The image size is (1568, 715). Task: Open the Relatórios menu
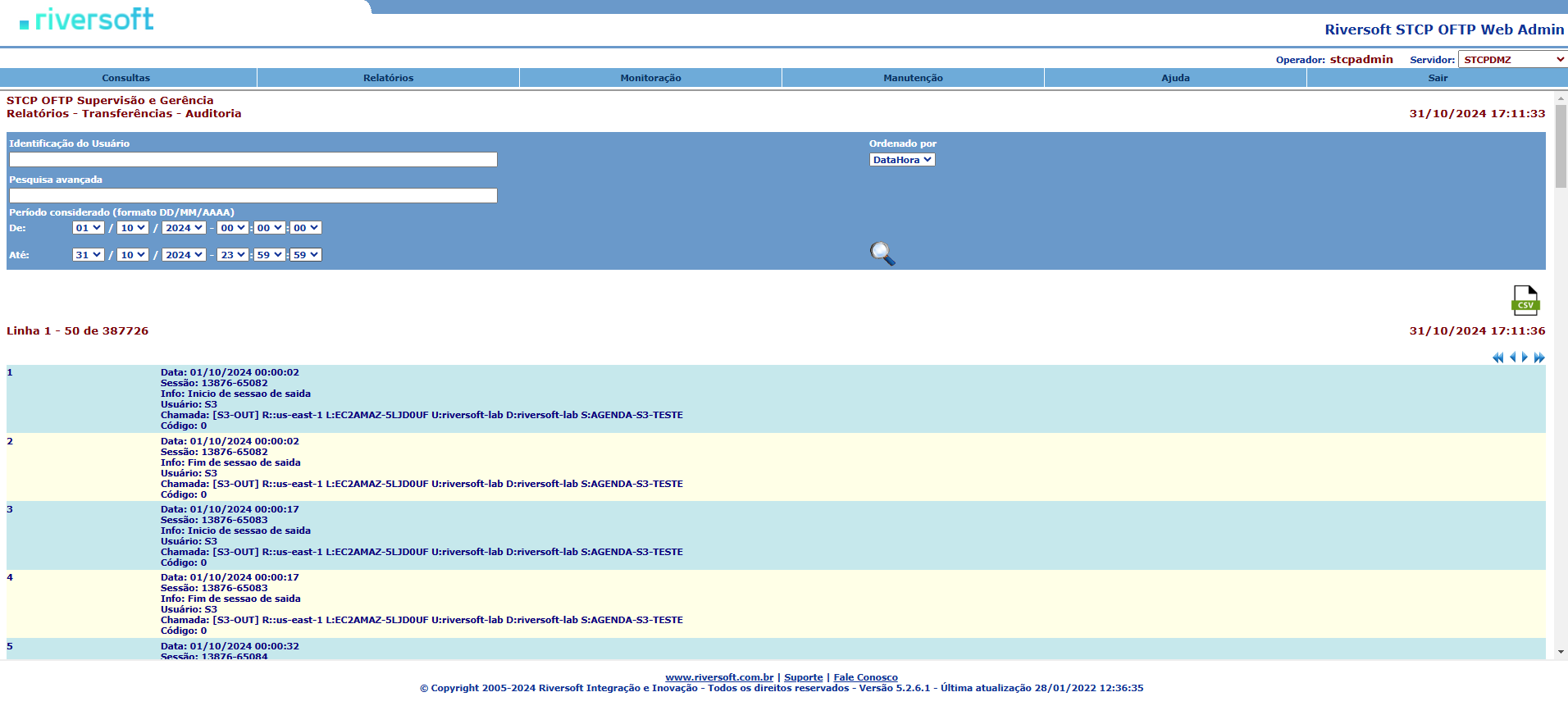point(389,78)
